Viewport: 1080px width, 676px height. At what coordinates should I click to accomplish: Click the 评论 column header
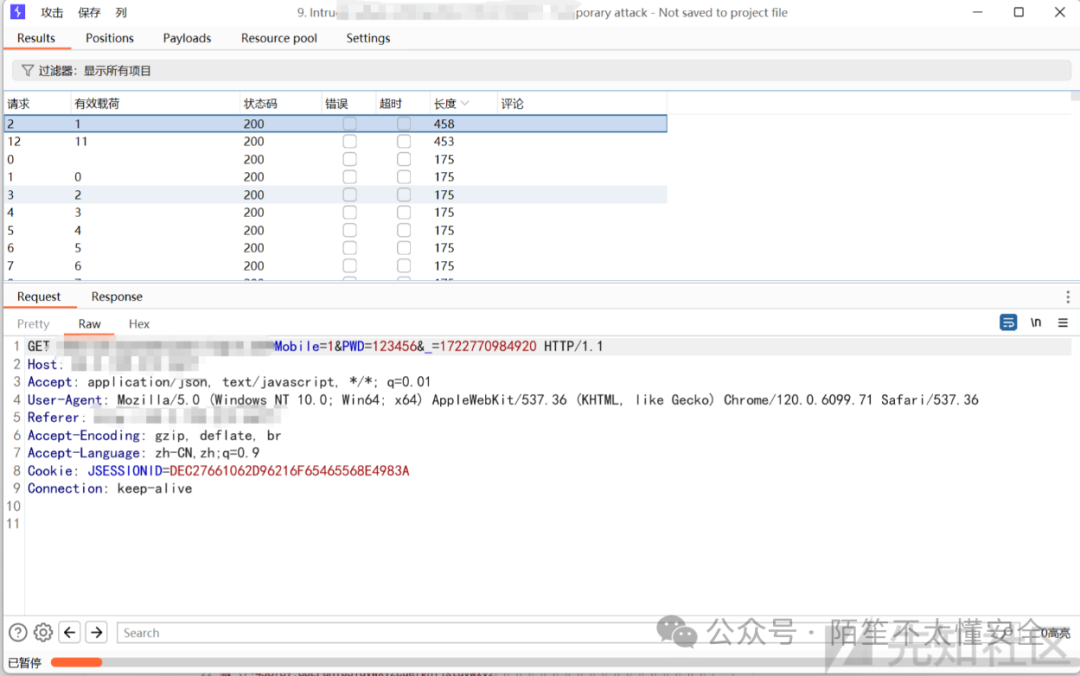[582, 103]
